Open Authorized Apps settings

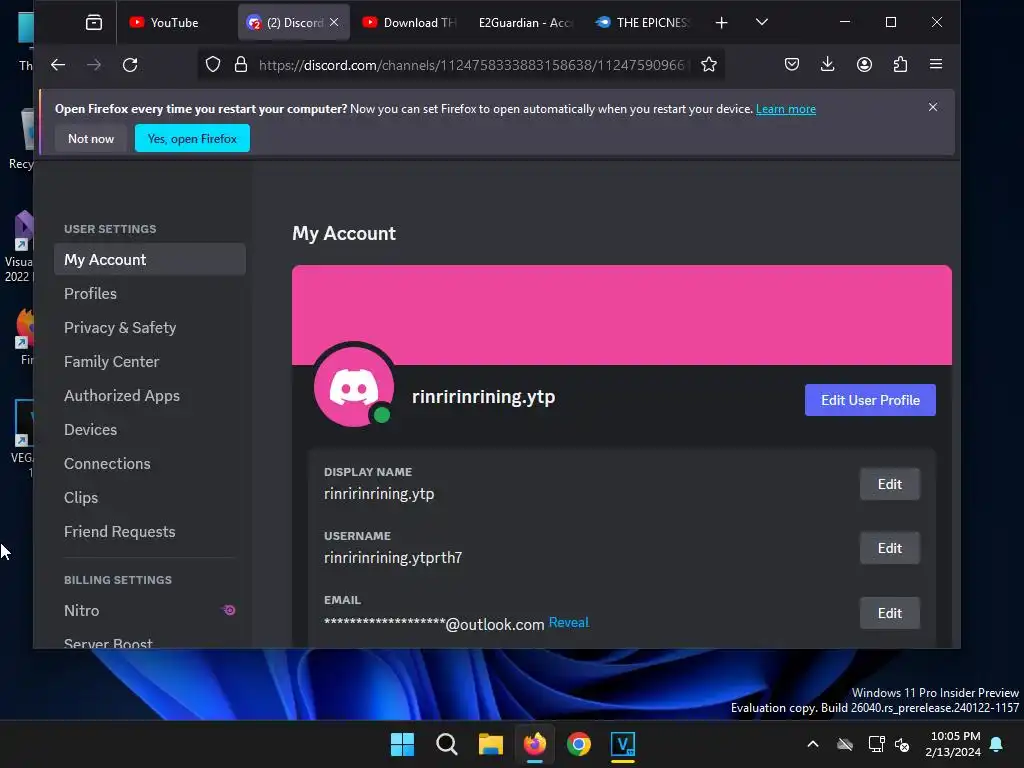tap(150, 396)
